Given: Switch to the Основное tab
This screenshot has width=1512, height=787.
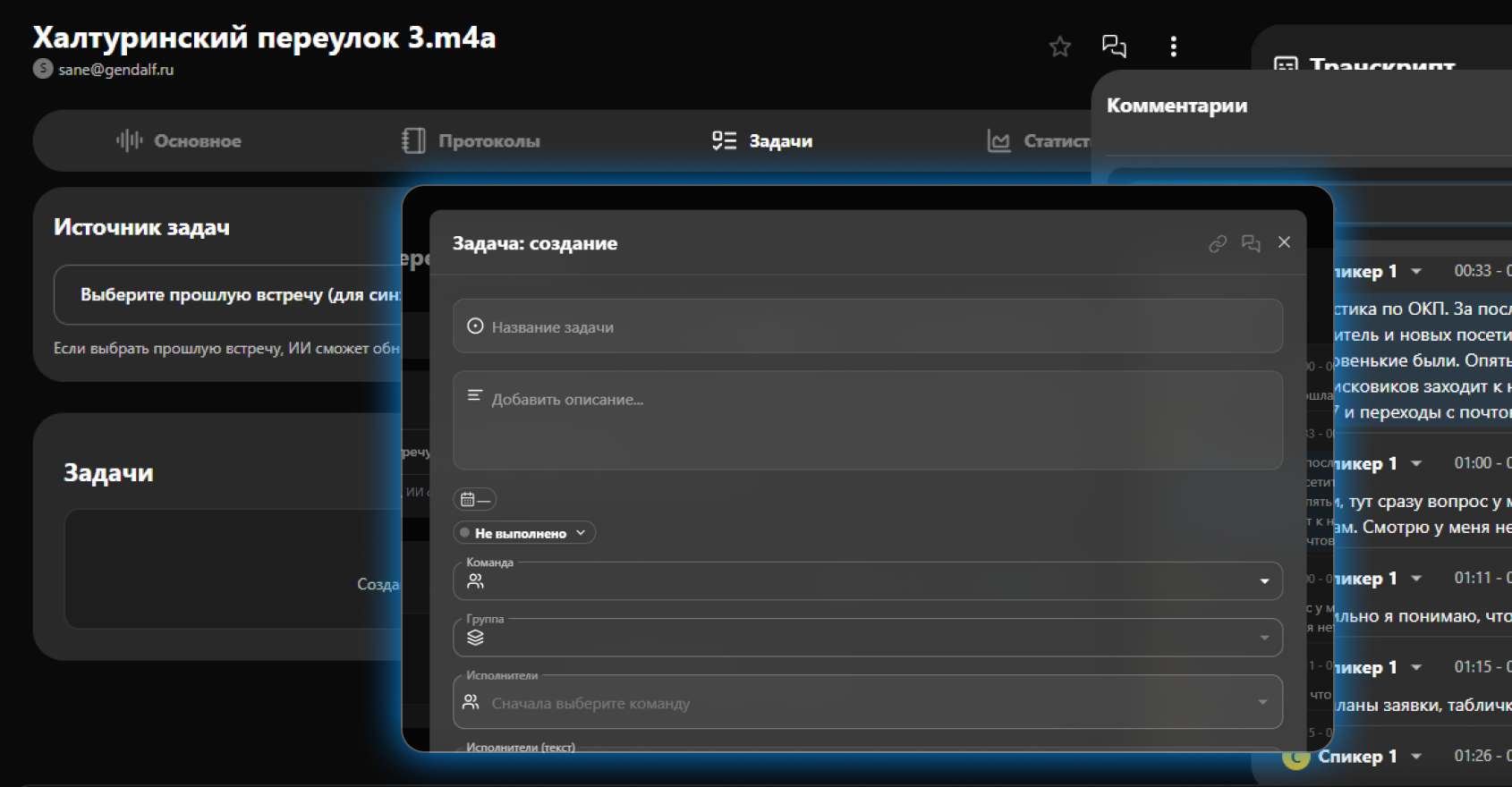Looking at the screenshot, I should [x=179, y=141].
